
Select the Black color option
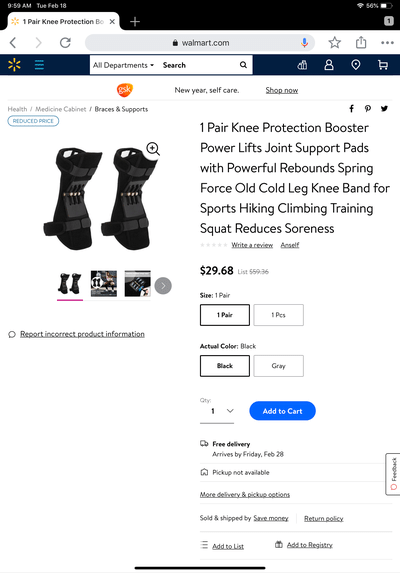click(x=225, y=366)
